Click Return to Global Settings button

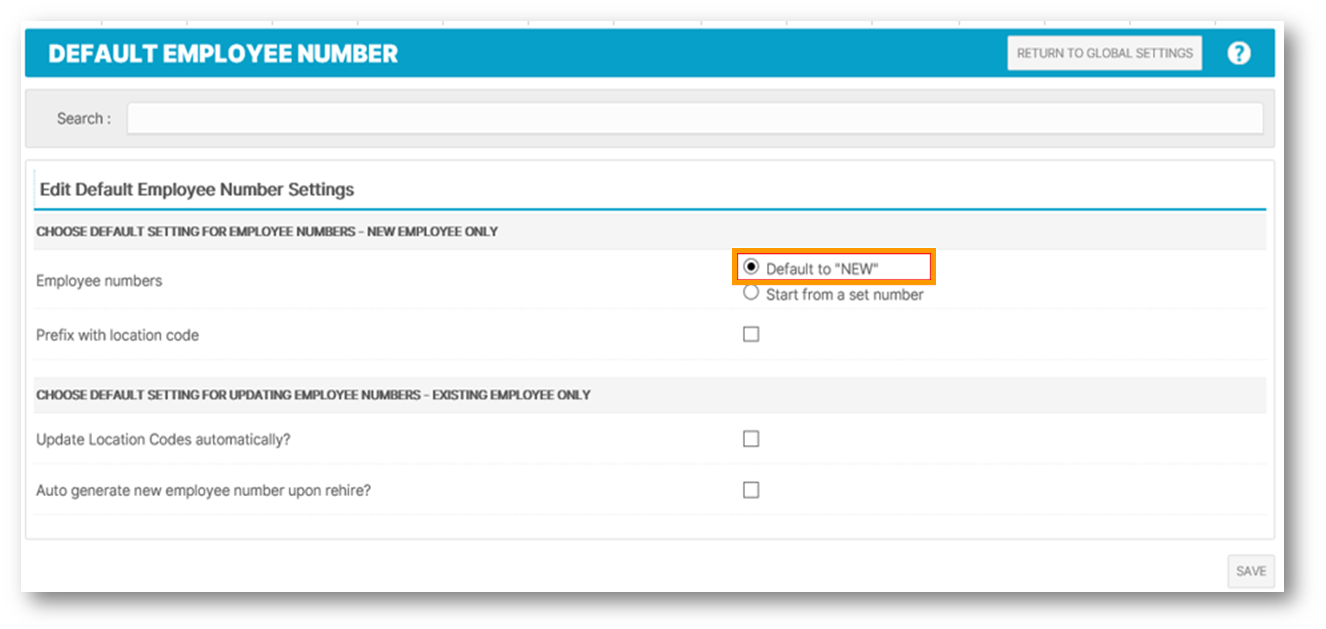[x=1105, y=53]
